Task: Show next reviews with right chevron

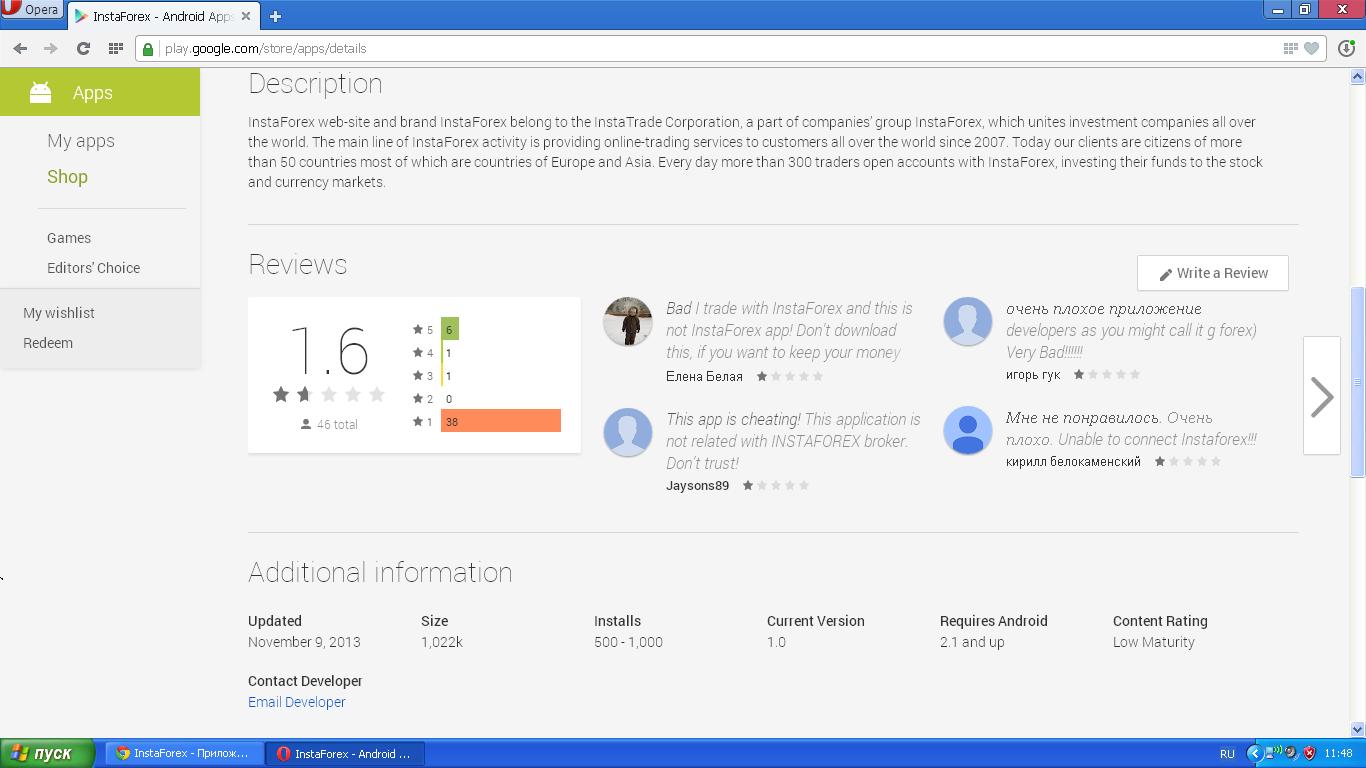Action: (1322, 396)
